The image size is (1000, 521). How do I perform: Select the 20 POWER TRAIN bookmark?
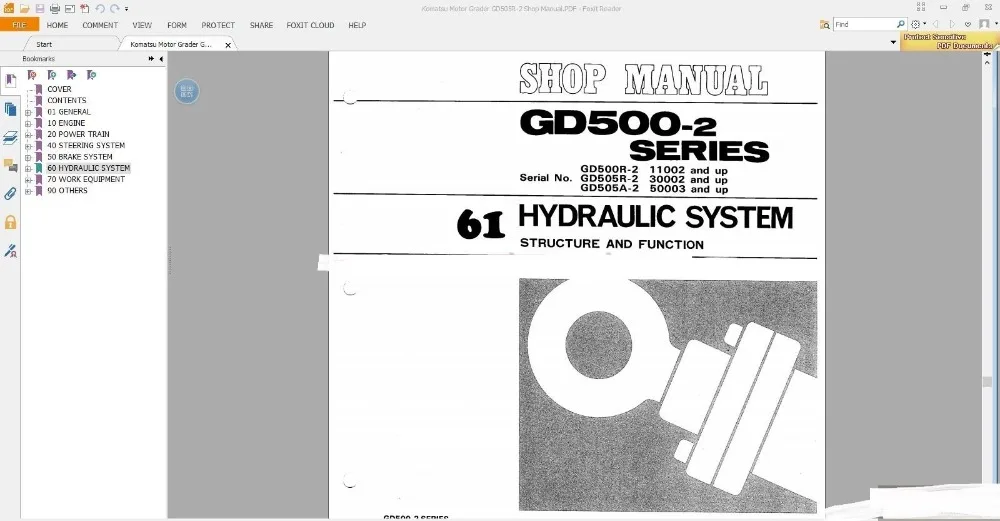(78, 134)
